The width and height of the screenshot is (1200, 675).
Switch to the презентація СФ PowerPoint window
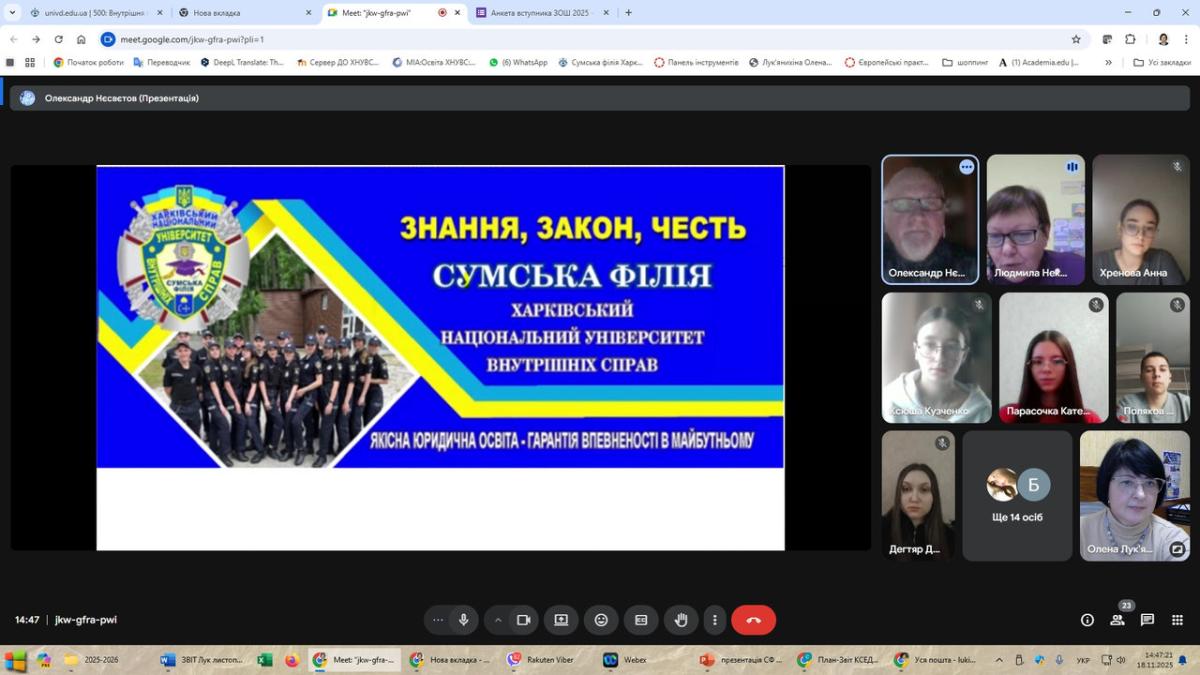click(741, 660)
